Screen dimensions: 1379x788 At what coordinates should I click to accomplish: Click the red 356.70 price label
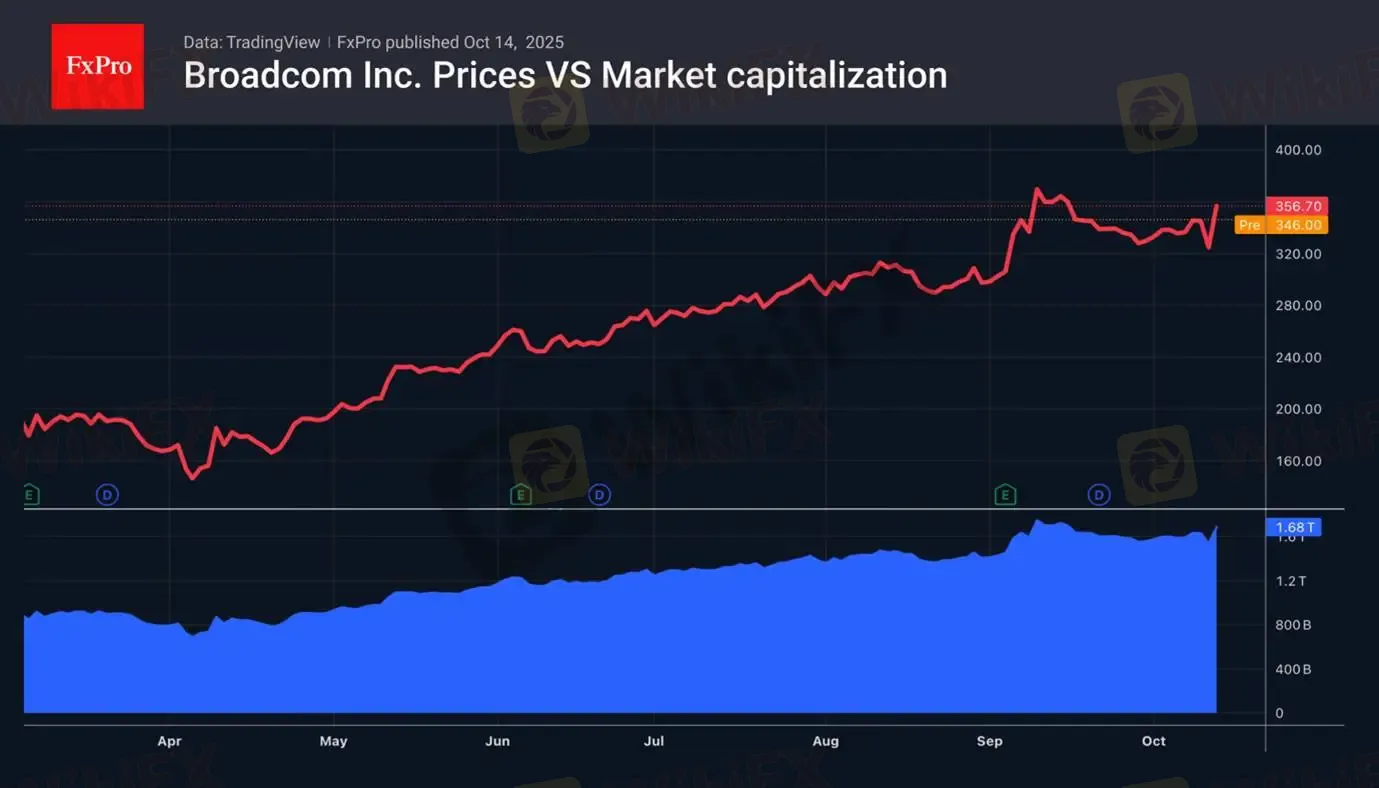coord(1297,206)
